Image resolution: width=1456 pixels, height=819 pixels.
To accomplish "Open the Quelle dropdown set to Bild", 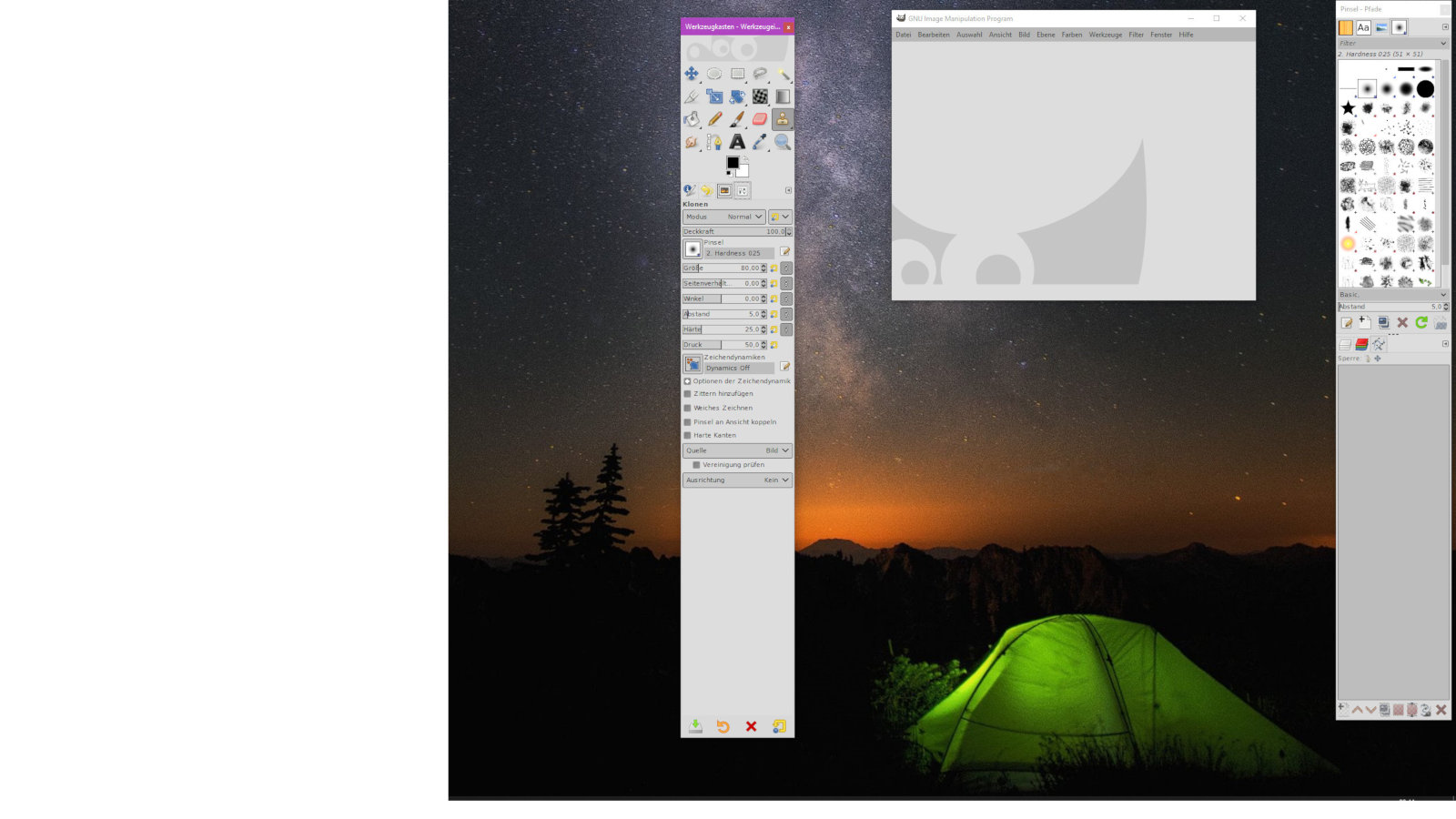I will tap(738, 450).
